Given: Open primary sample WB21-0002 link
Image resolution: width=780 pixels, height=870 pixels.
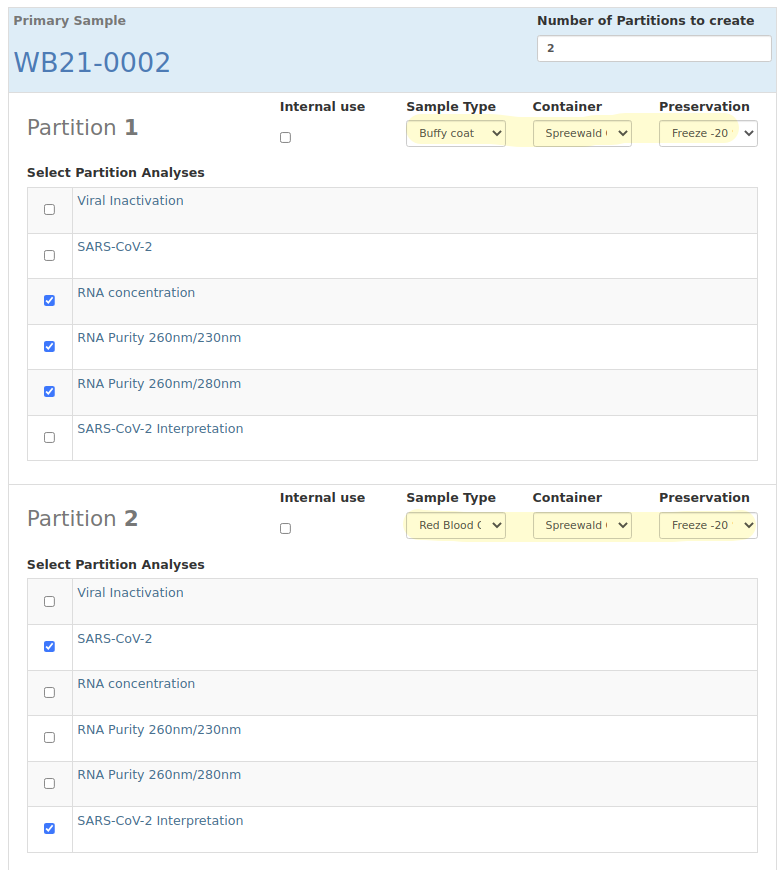Looking at the screenshot, I should 92,63.
